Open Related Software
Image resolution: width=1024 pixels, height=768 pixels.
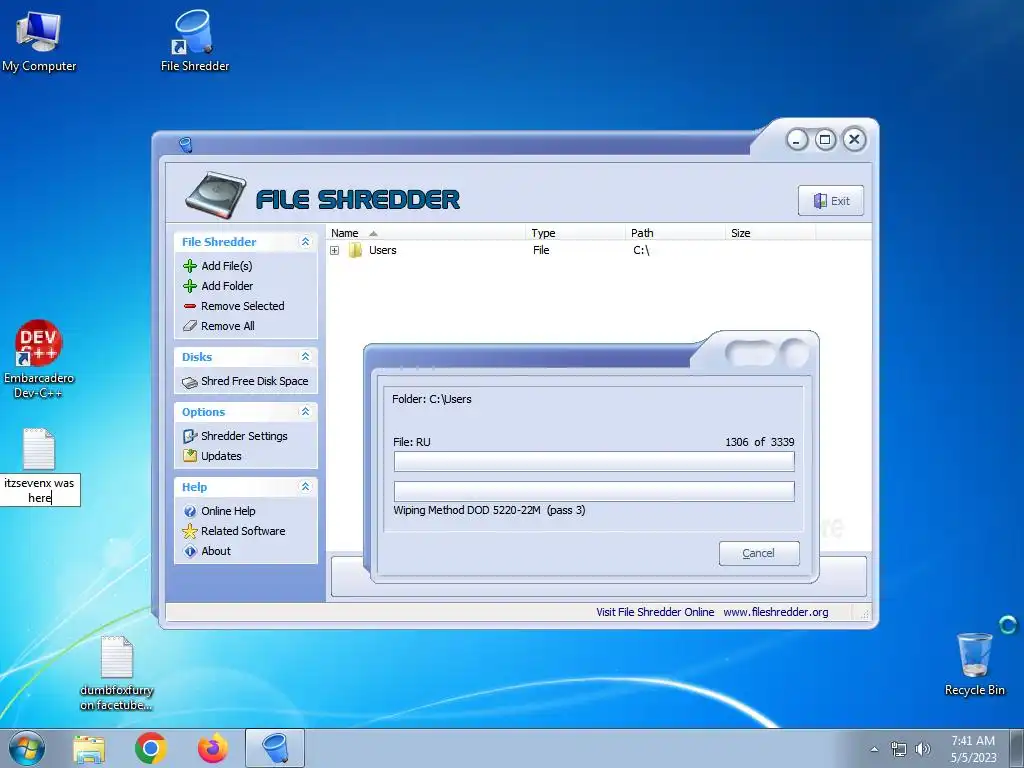pos(243,532)
